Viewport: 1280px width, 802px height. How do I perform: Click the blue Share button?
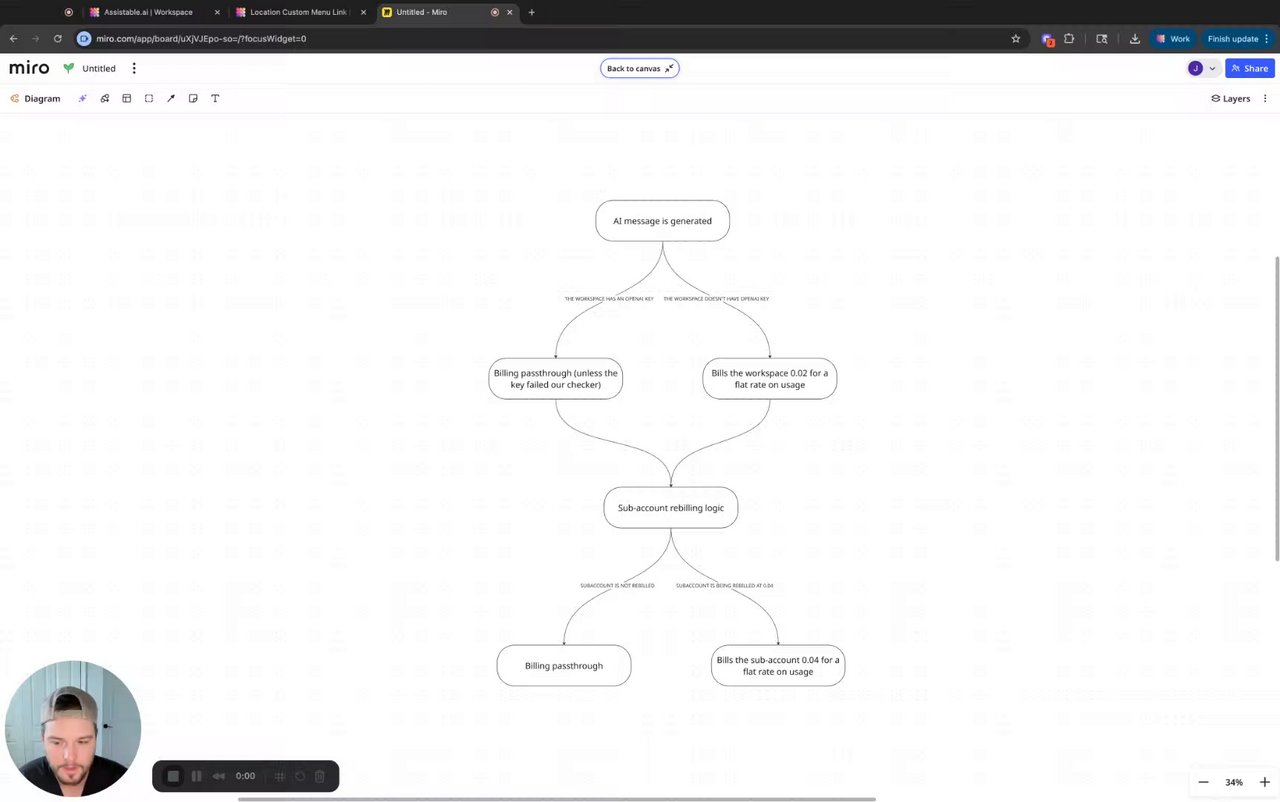point(1250,68)
